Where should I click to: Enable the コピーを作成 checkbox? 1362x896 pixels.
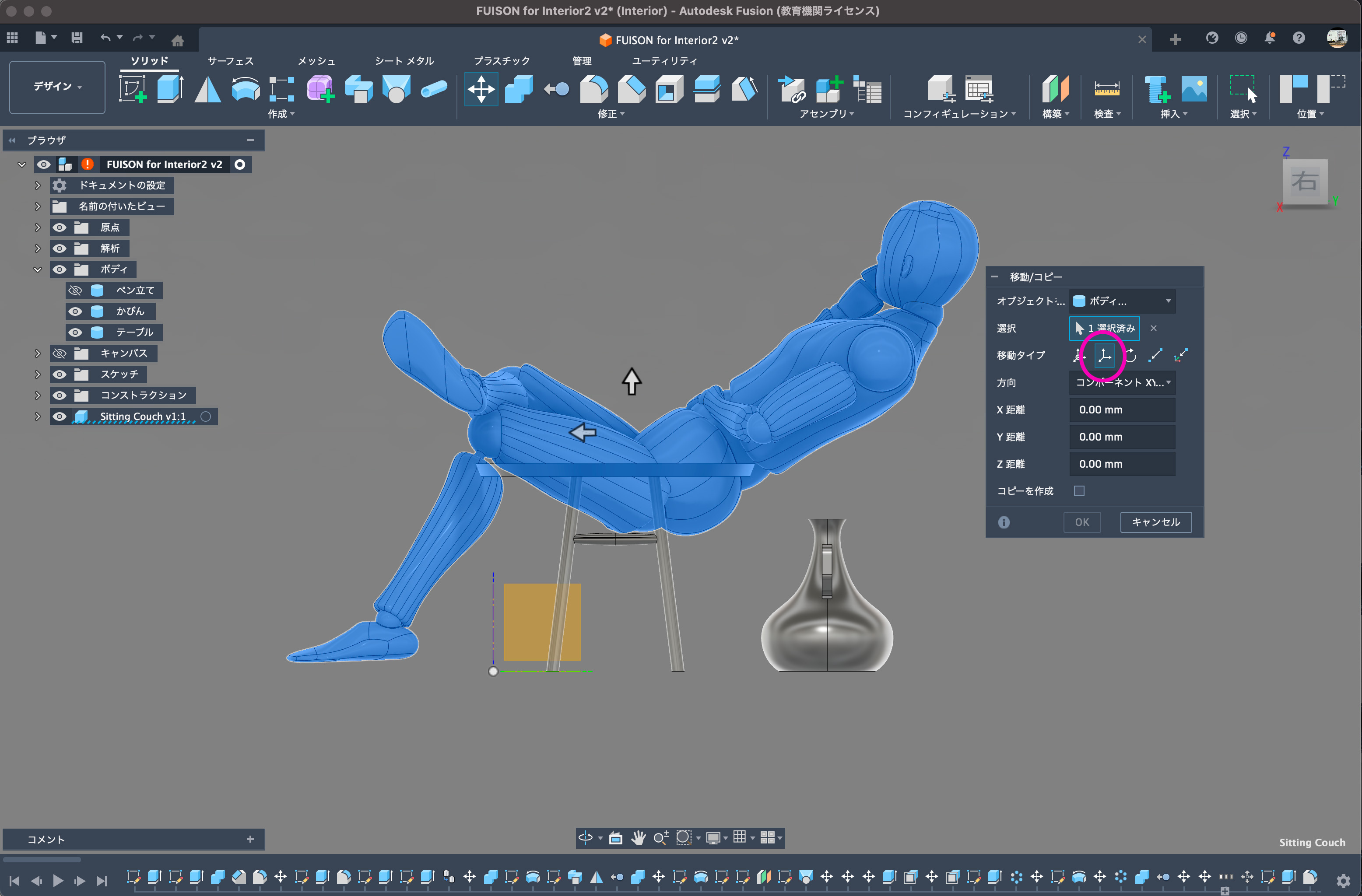pyautogui.click(x=1079, y=491)
